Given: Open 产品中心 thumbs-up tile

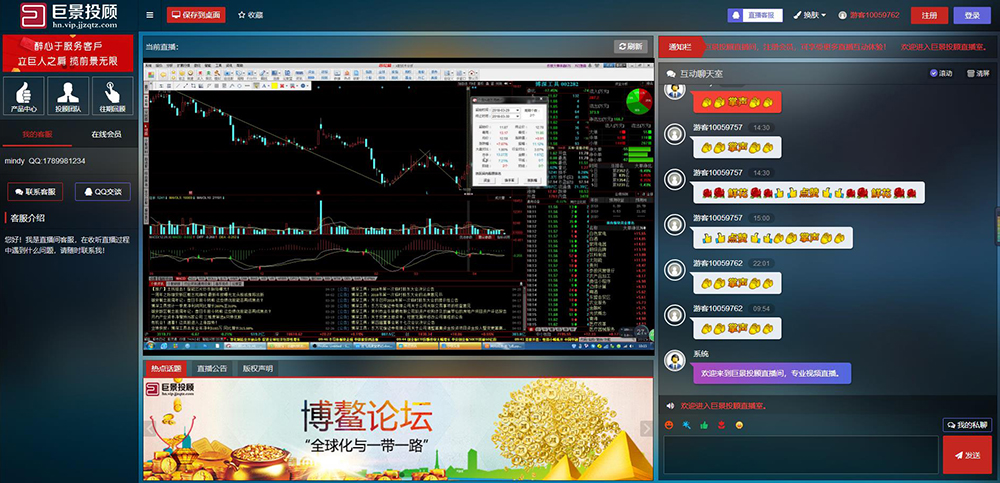Looking at the screenshot, I should [24, 96].
